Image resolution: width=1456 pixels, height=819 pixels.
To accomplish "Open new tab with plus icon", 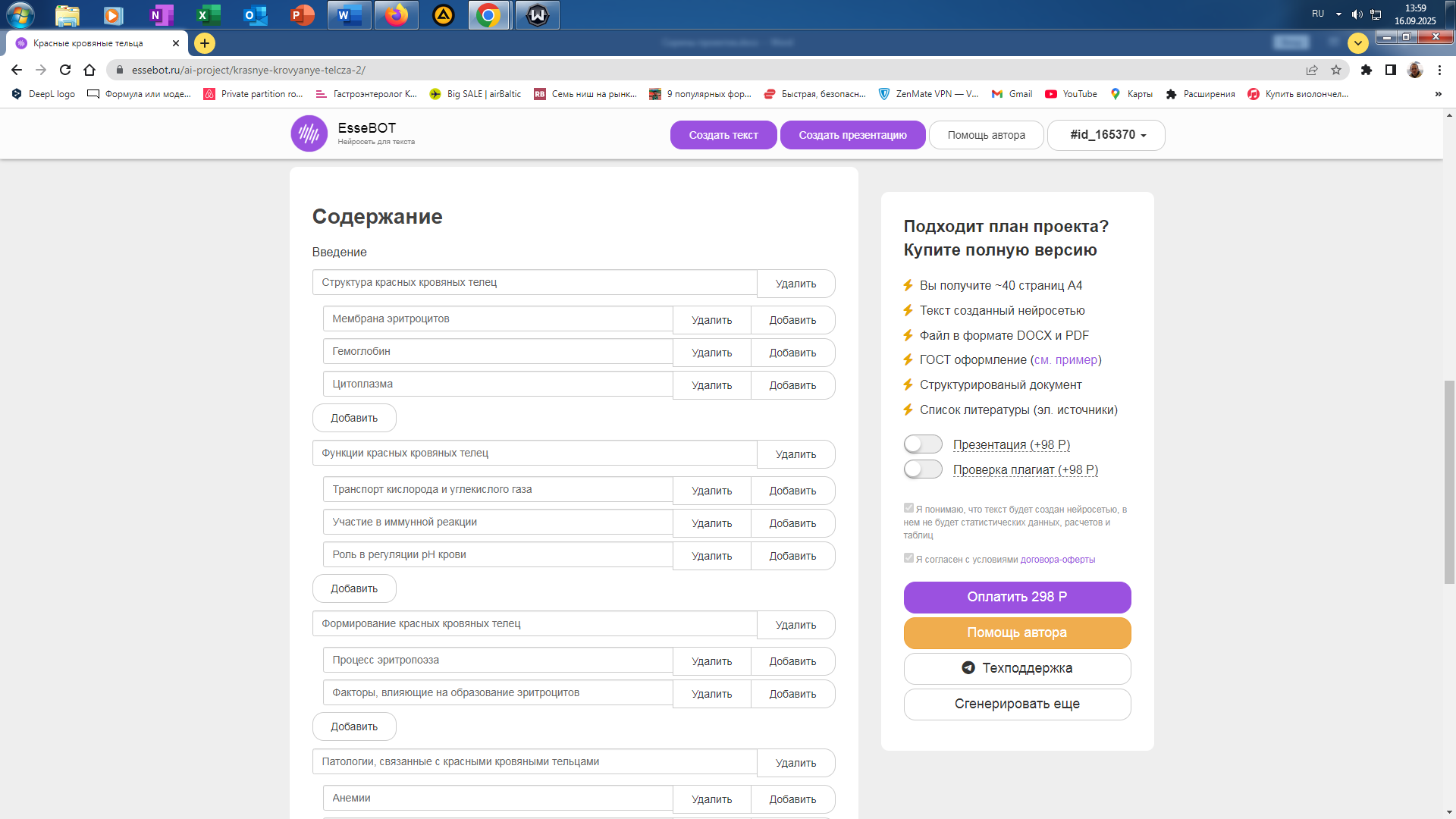I will pyautogui.click(x=205, y=43).
